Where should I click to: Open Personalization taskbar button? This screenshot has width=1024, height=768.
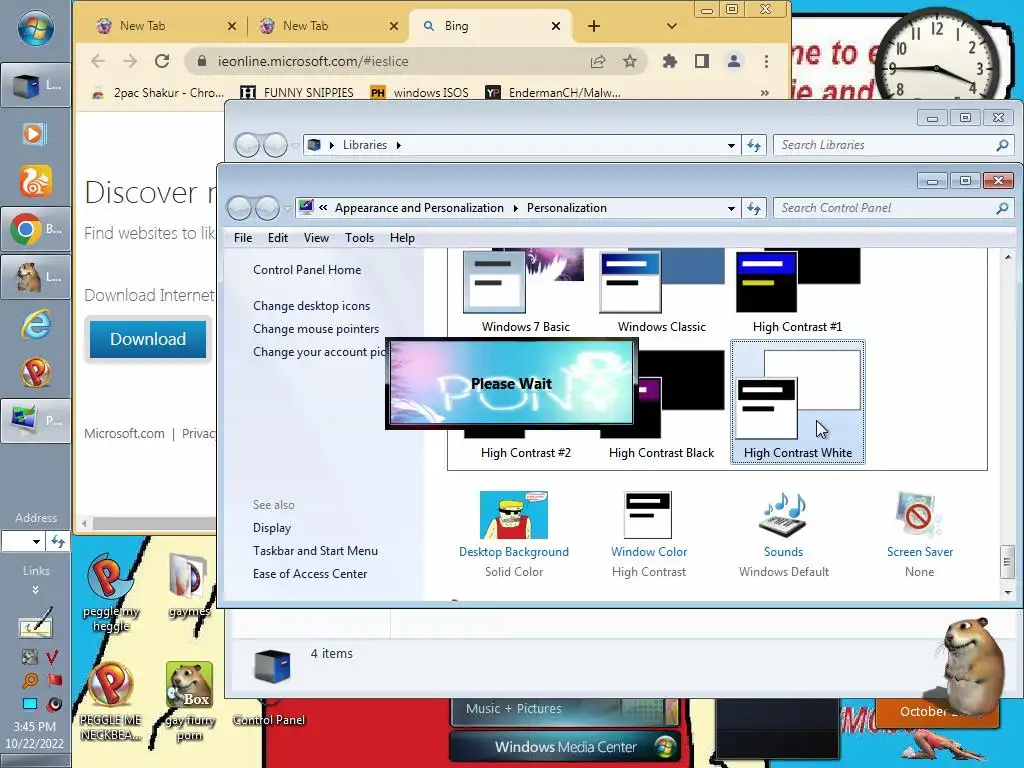click(x=36, y=421)
